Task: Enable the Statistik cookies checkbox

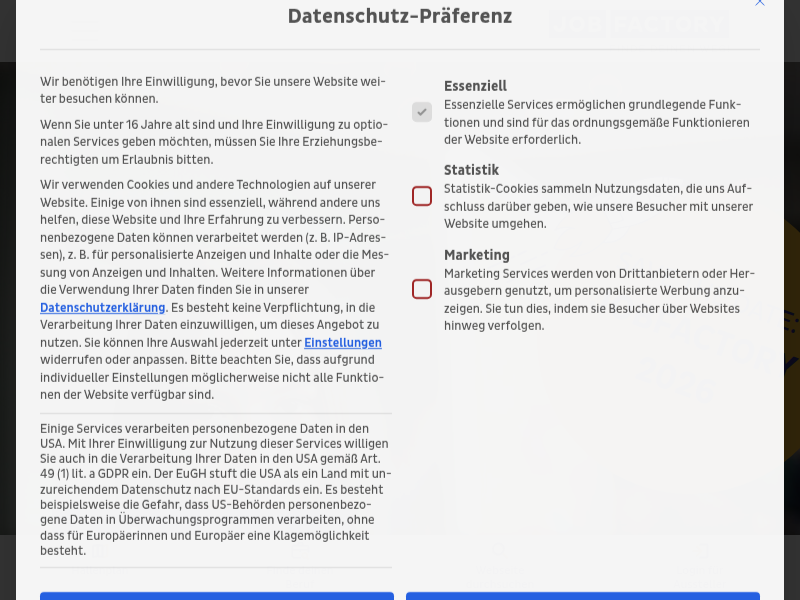Action: coord(422,196)
